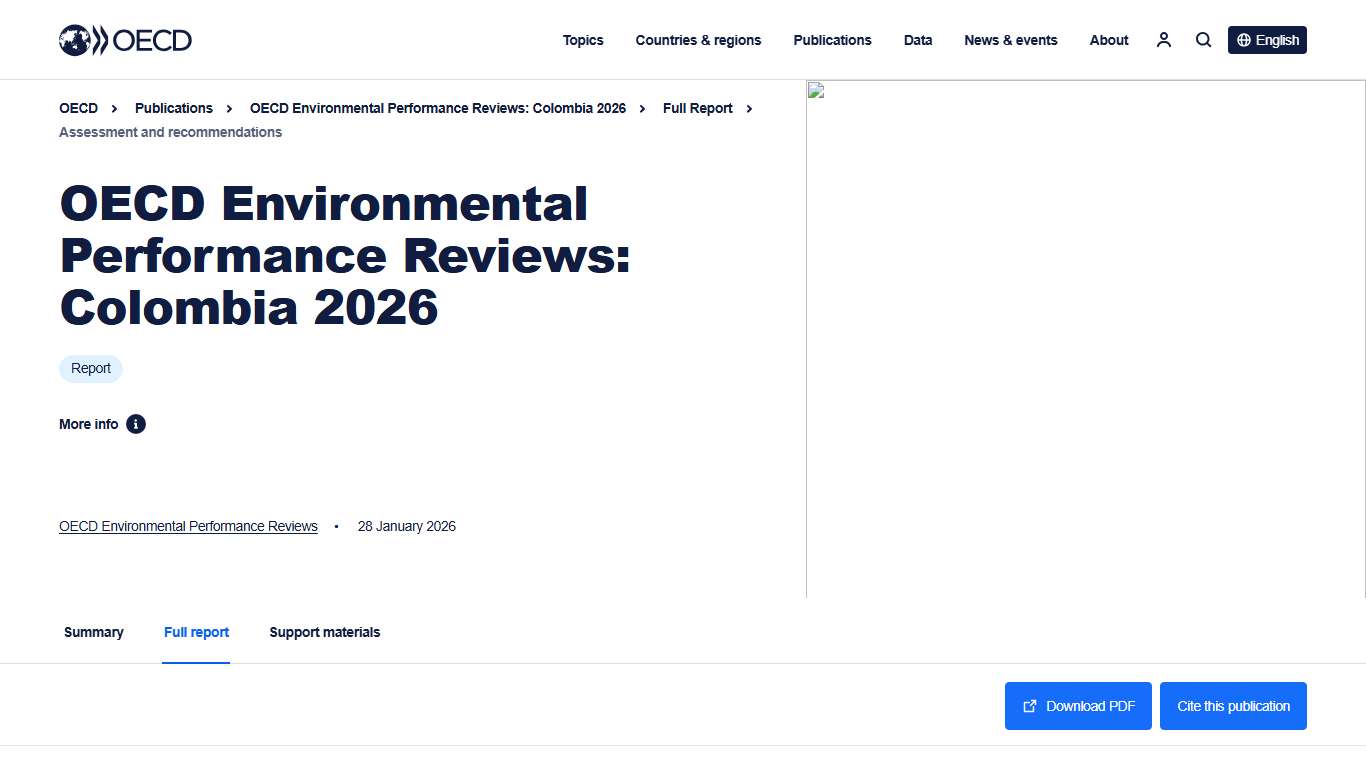Open the user account sign-in icon
1366x768 pixels.
(1163, 39)
